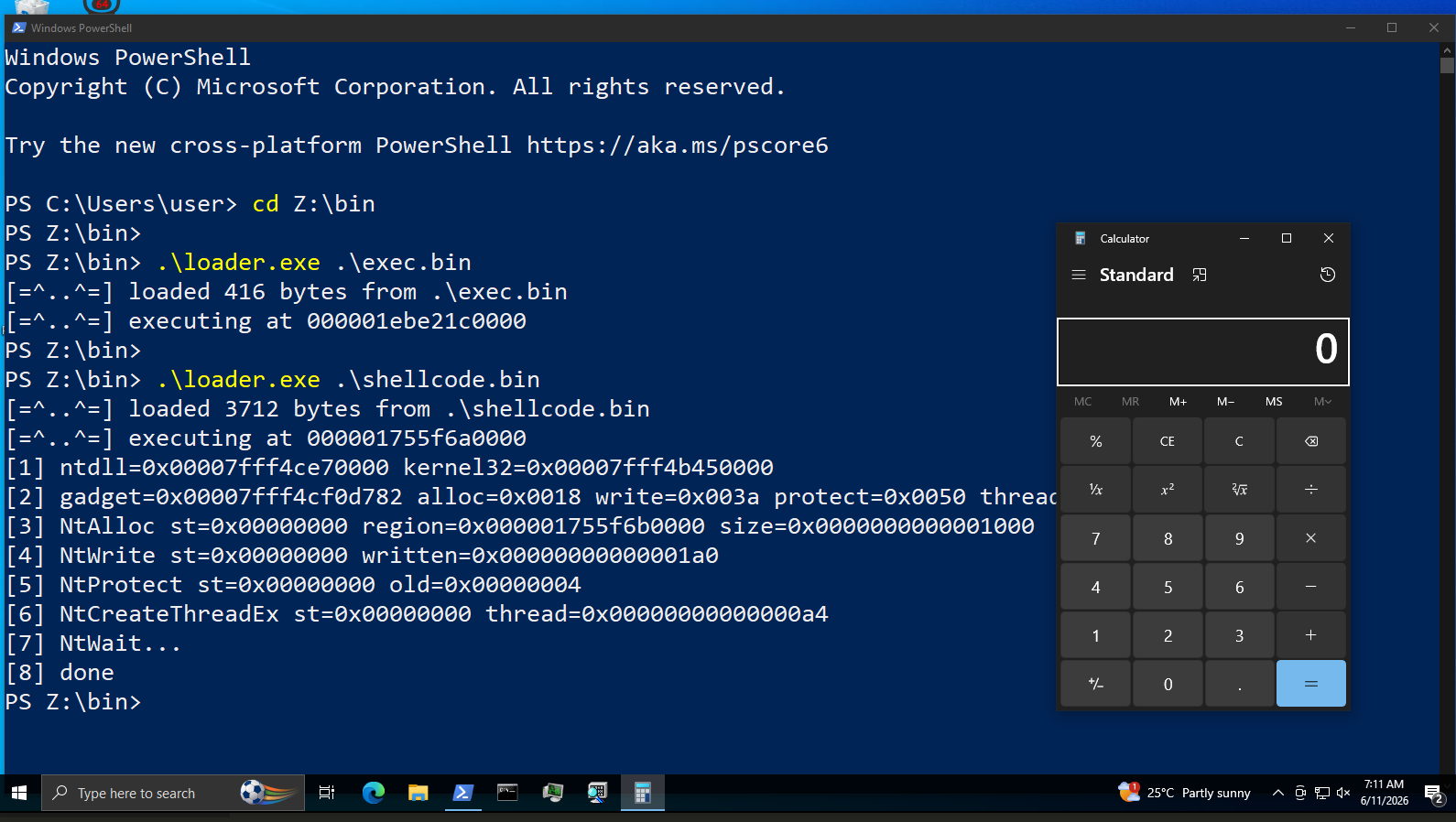Click the C clear button
Viewport: 1456px width, 822px height.
click(x=1239, y=441)
